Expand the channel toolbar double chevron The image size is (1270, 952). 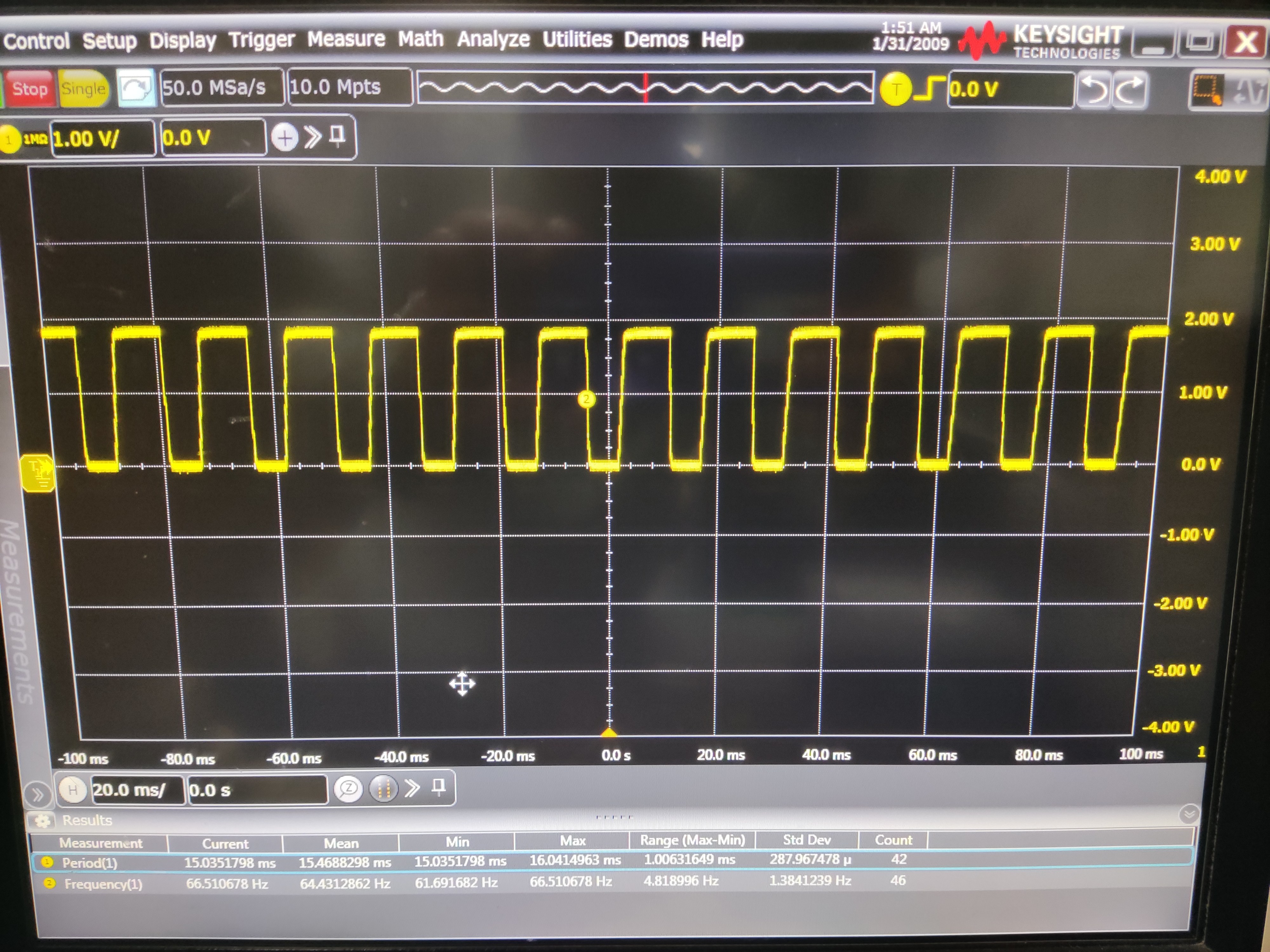312,137
